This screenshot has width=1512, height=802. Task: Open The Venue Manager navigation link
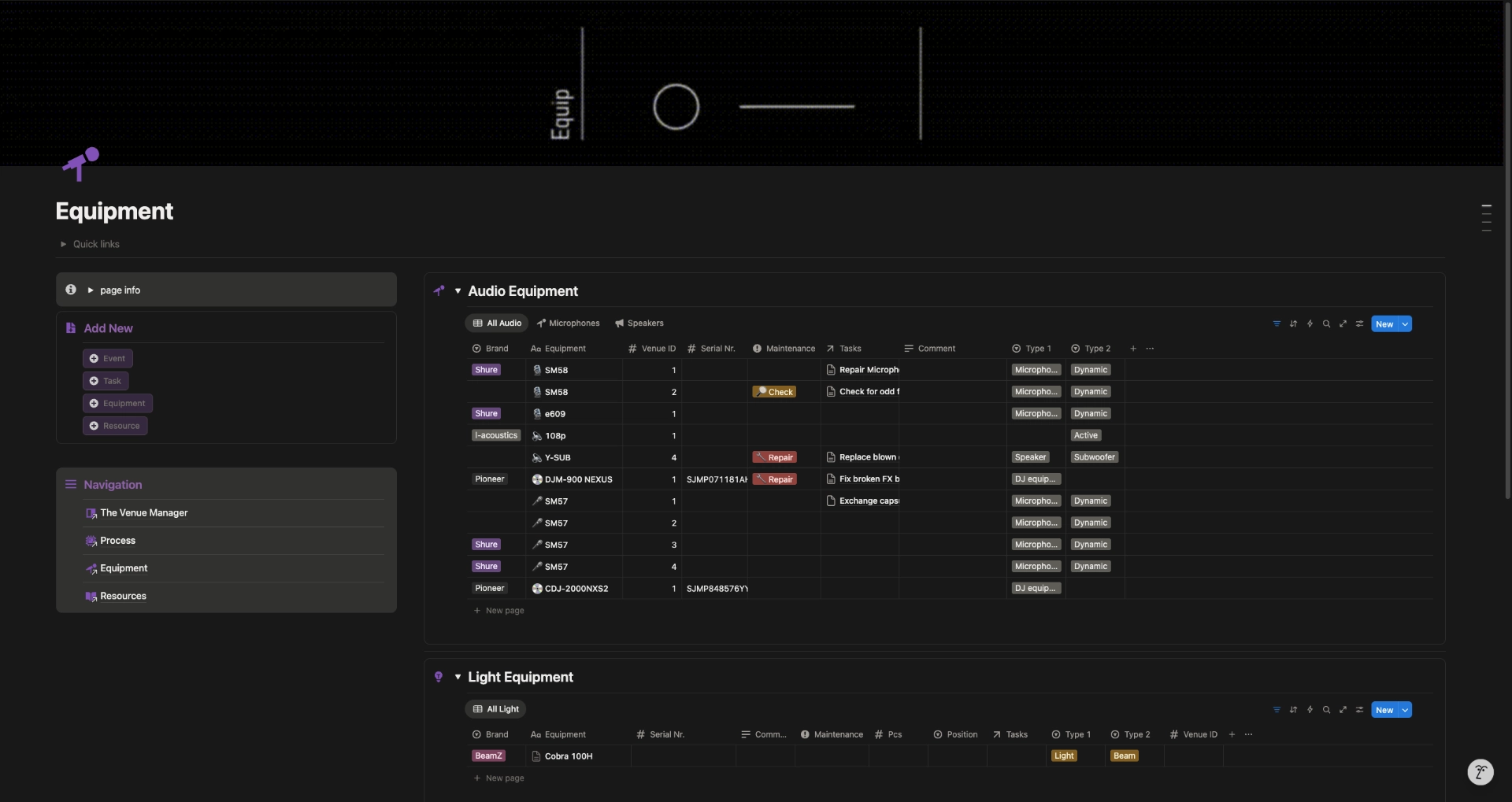click(x=143, y=513)
